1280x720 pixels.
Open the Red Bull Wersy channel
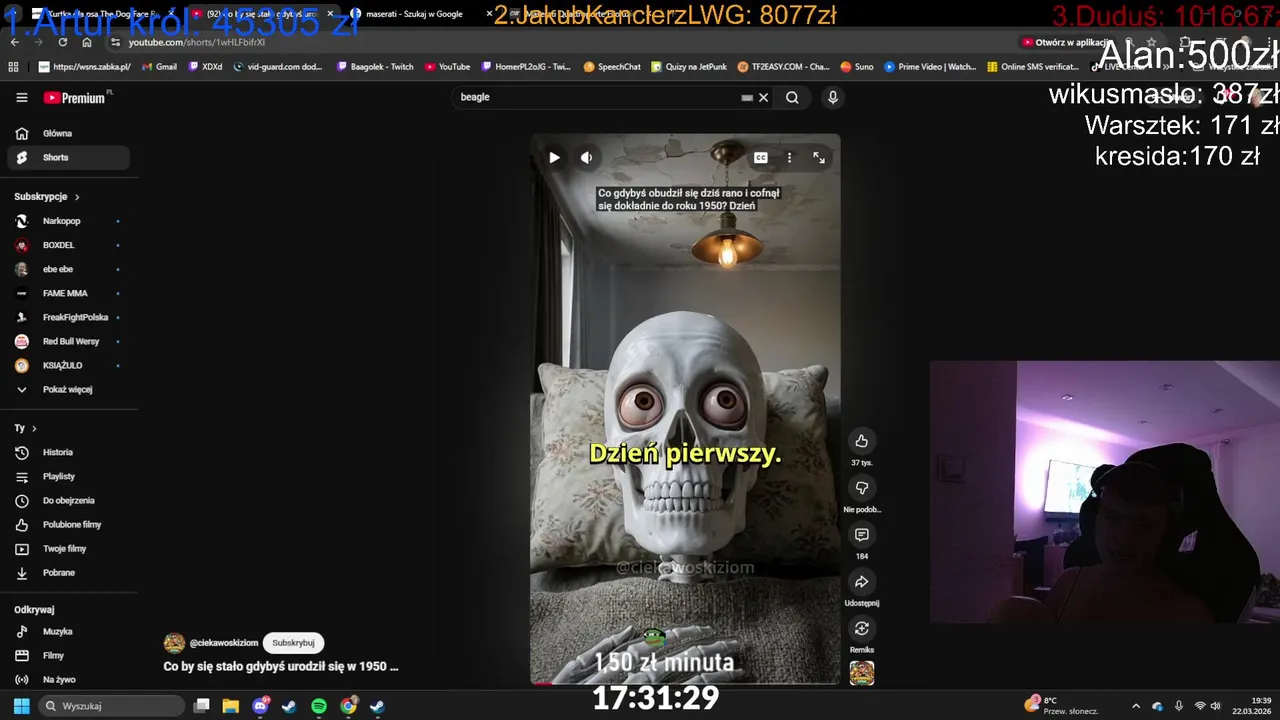(x=68, y=341)
